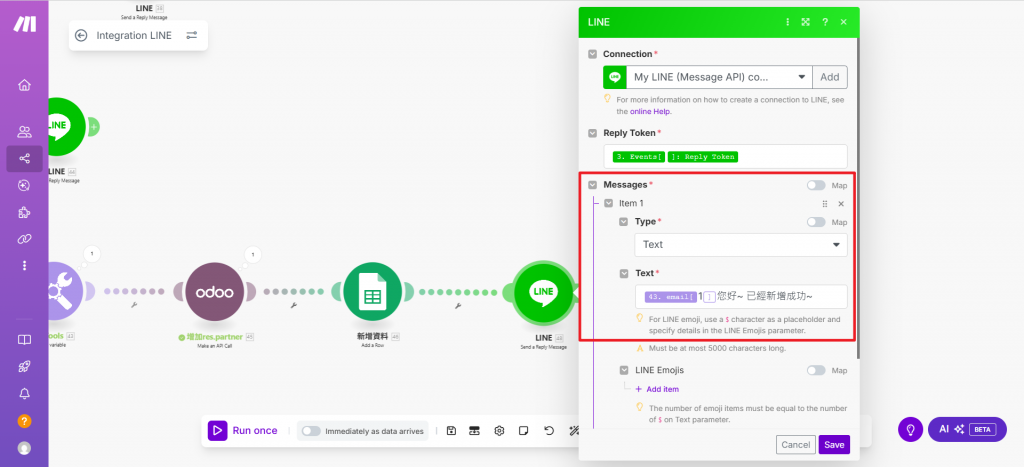Viewport: 1024px width, 467px height.
Task: Open scenario options sliders icon
Action: pos(191,35)
